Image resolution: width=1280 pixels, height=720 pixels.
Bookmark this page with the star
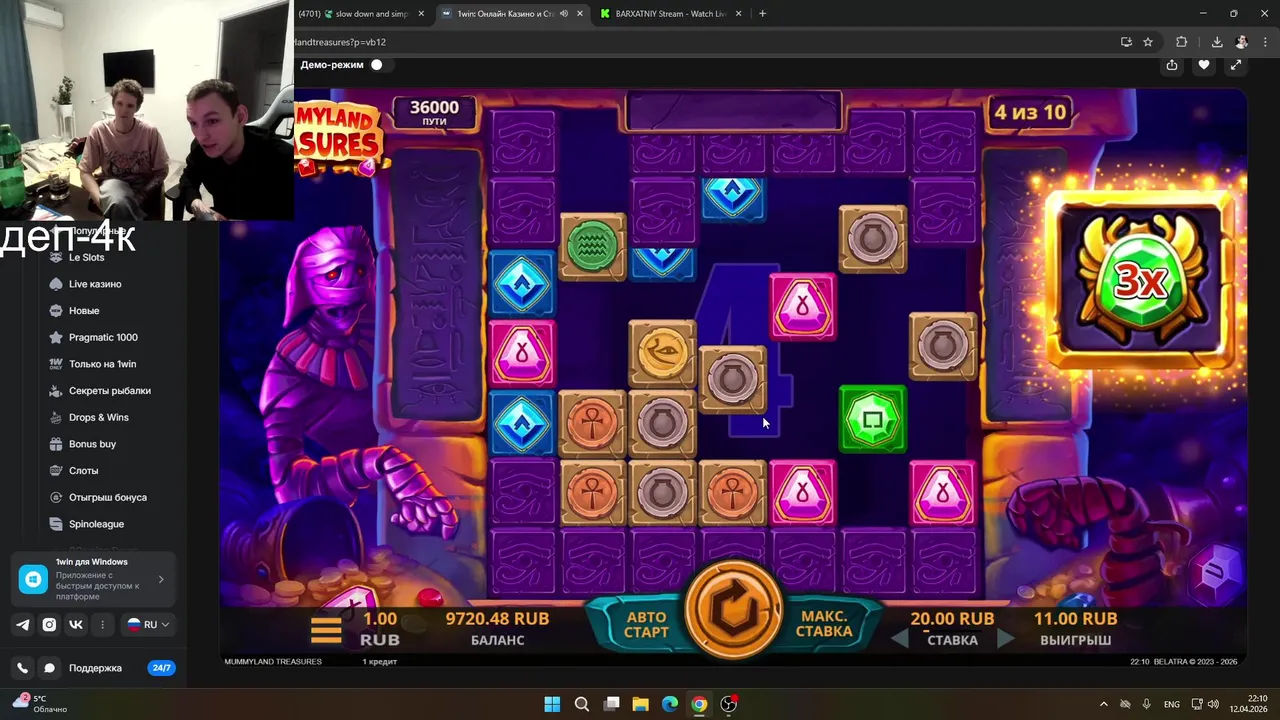pos(1148,42)
